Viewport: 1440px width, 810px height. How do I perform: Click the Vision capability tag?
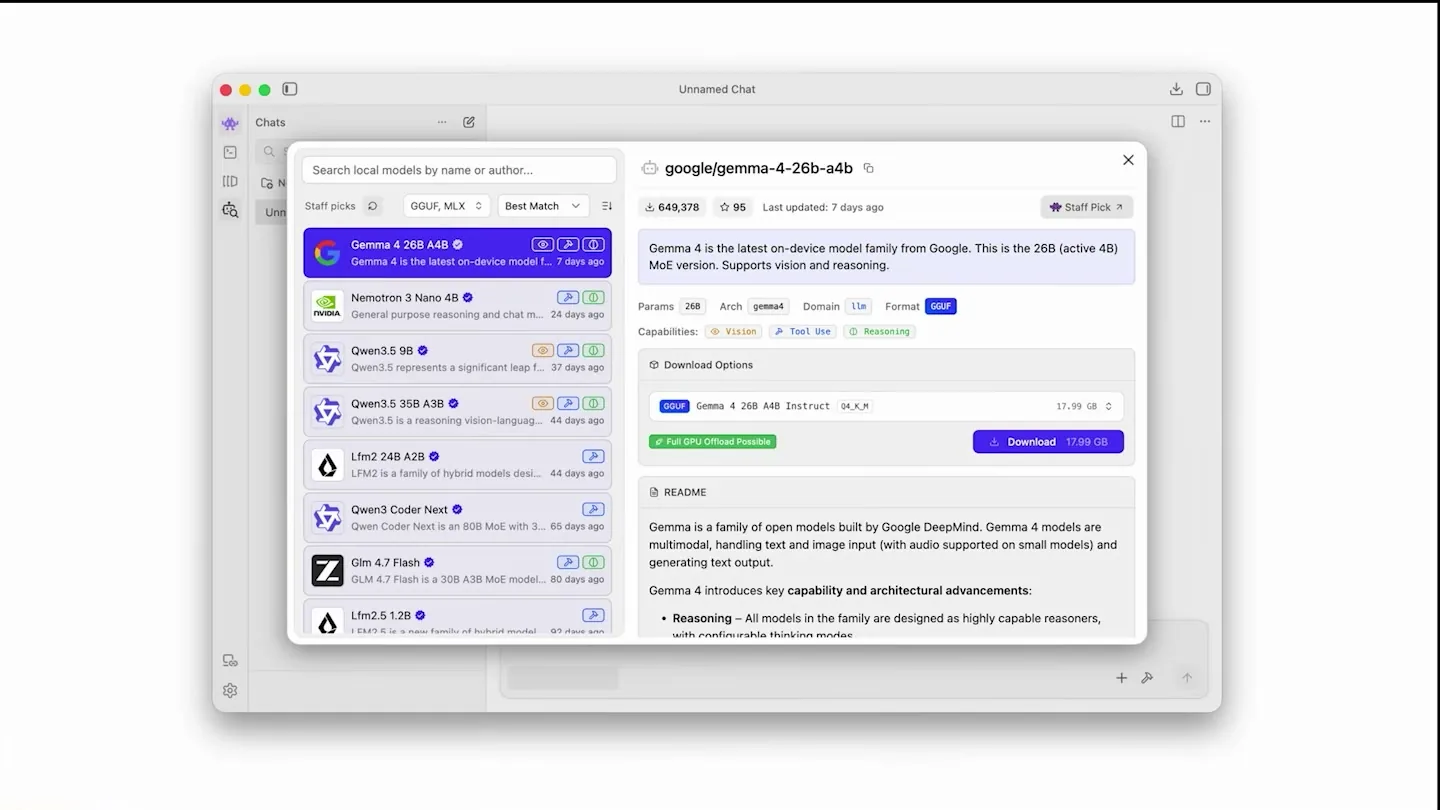733,331
